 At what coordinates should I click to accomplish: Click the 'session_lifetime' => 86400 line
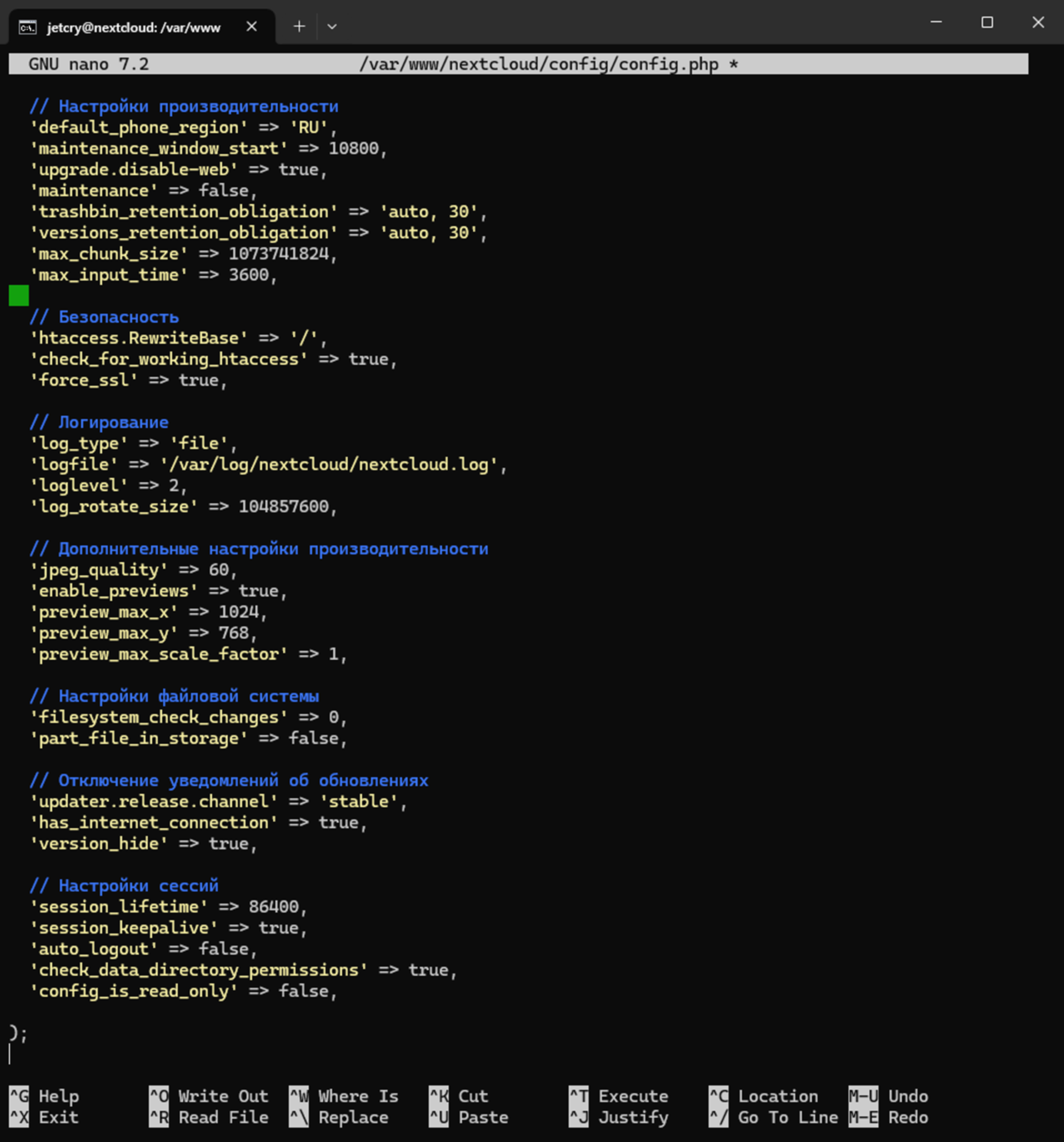(169, 907)
